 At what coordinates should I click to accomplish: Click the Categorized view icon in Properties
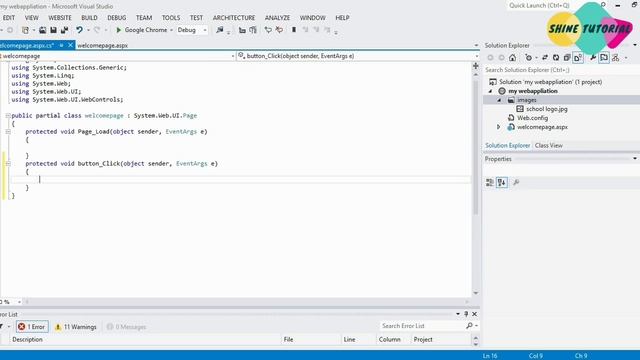pyautogui.click(x=490, y=182)
